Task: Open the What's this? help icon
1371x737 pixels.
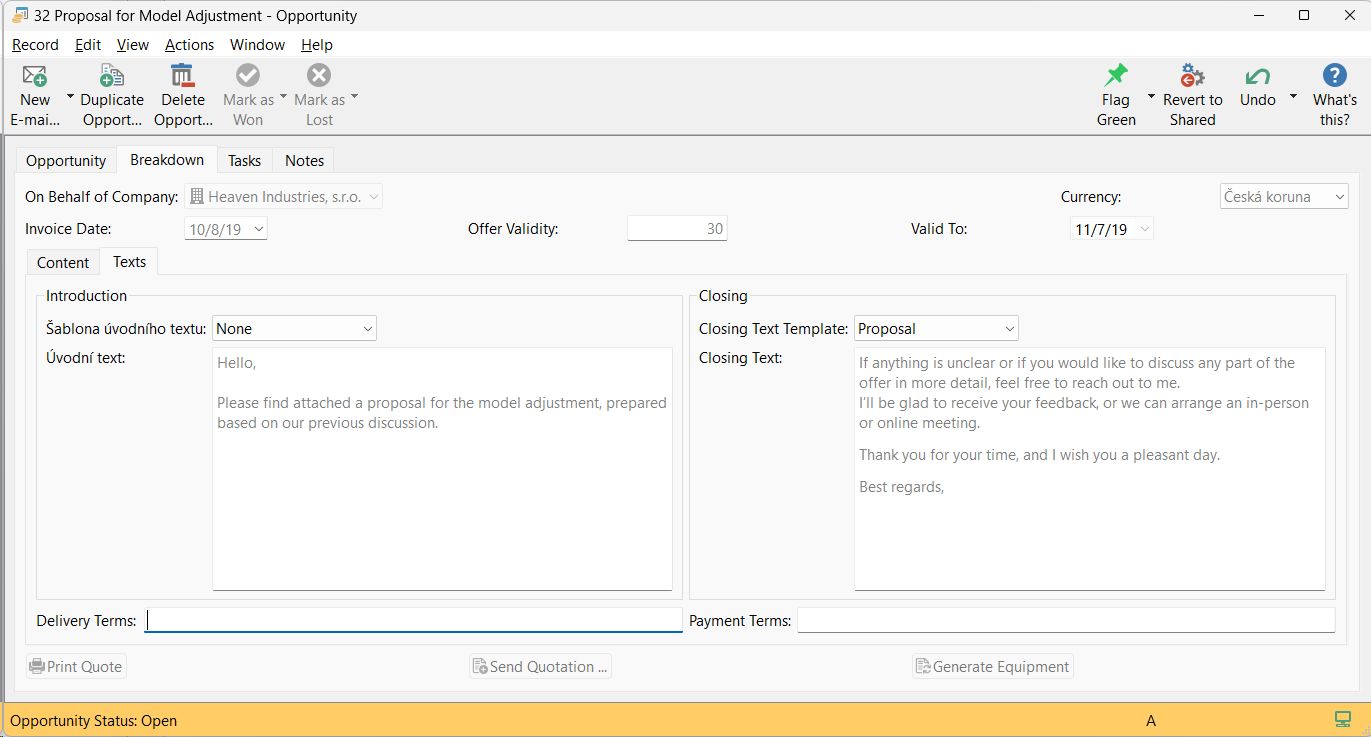Action: coord(1334,77)
